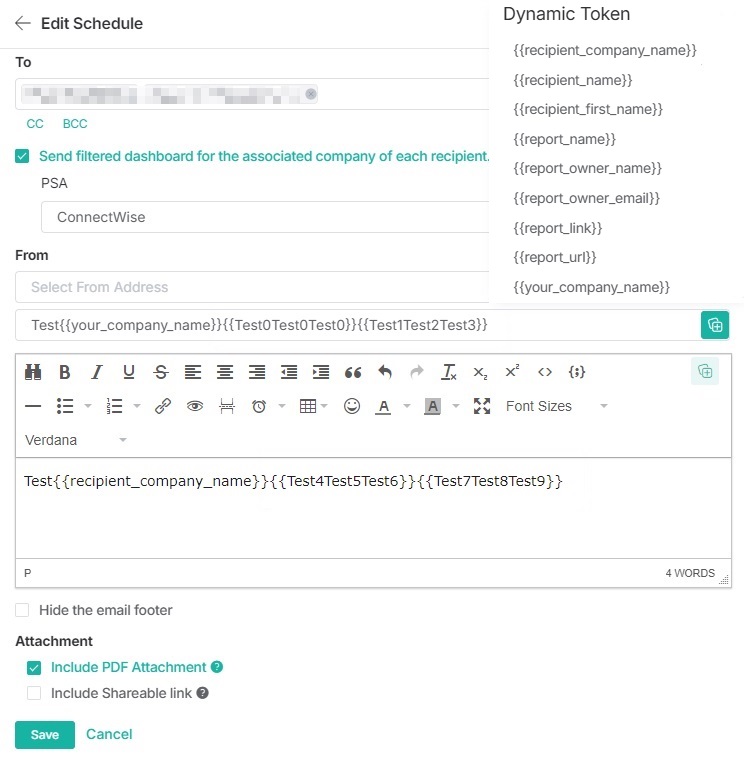Click the blockquote icon

click(x=353, y=372)
